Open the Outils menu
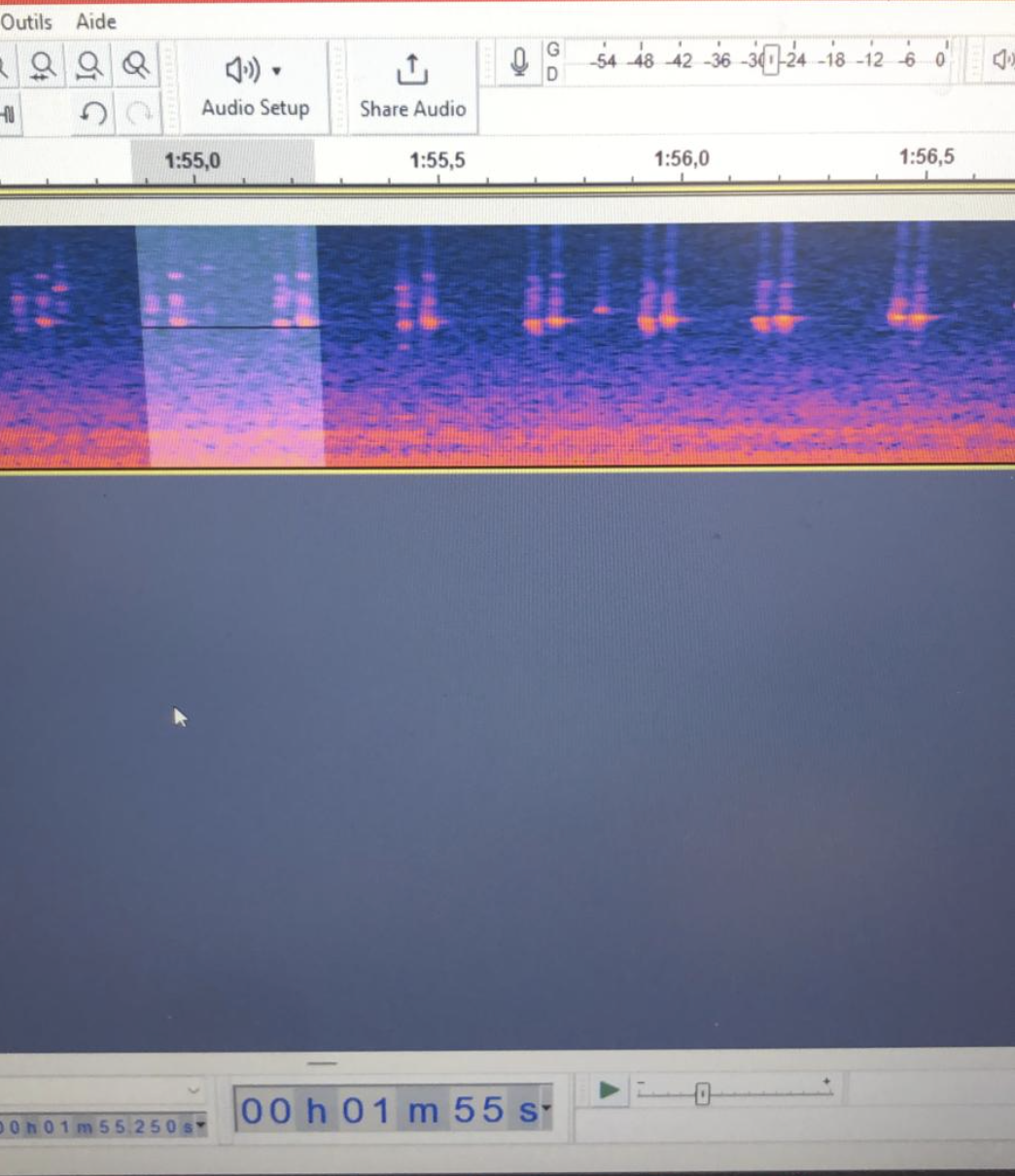 click(x=26, y=21)
